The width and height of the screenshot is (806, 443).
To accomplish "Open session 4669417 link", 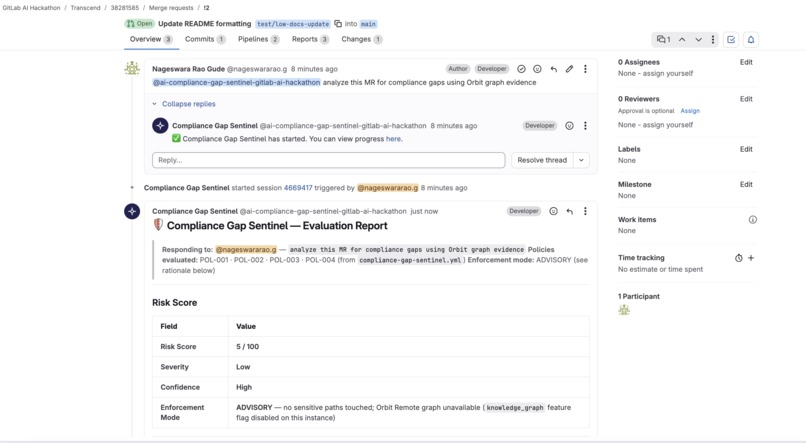I will pyautogui.click(x=298, y=188).
